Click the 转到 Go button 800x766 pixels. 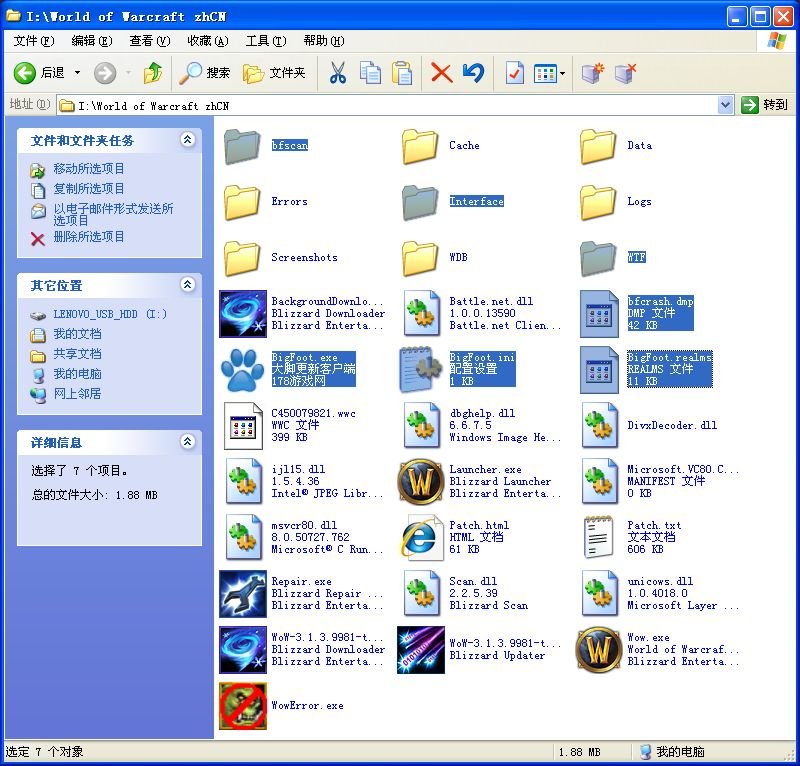[765, 105]
